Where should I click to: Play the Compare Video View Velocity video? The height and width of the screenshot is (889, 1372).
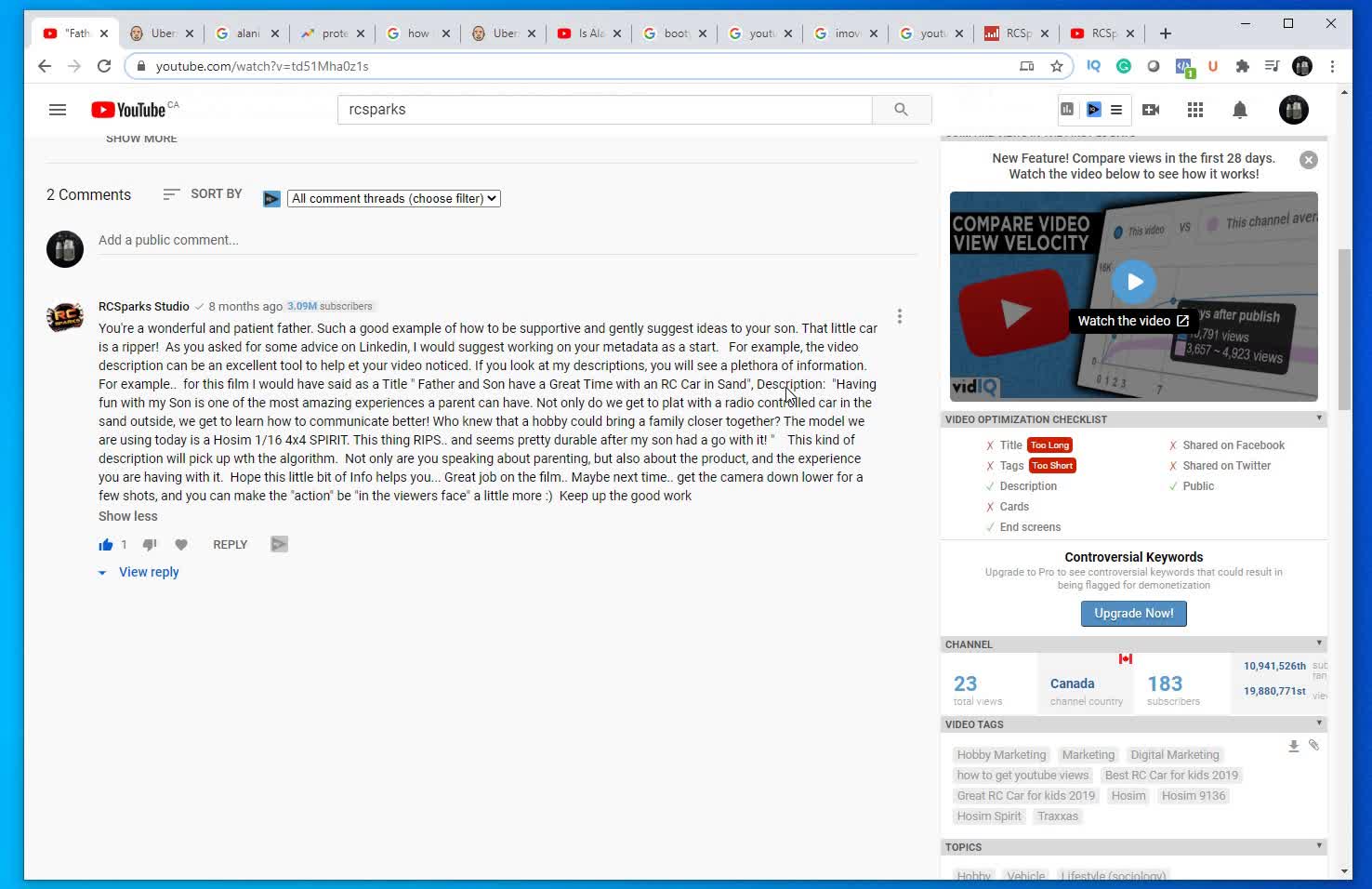1134,281
